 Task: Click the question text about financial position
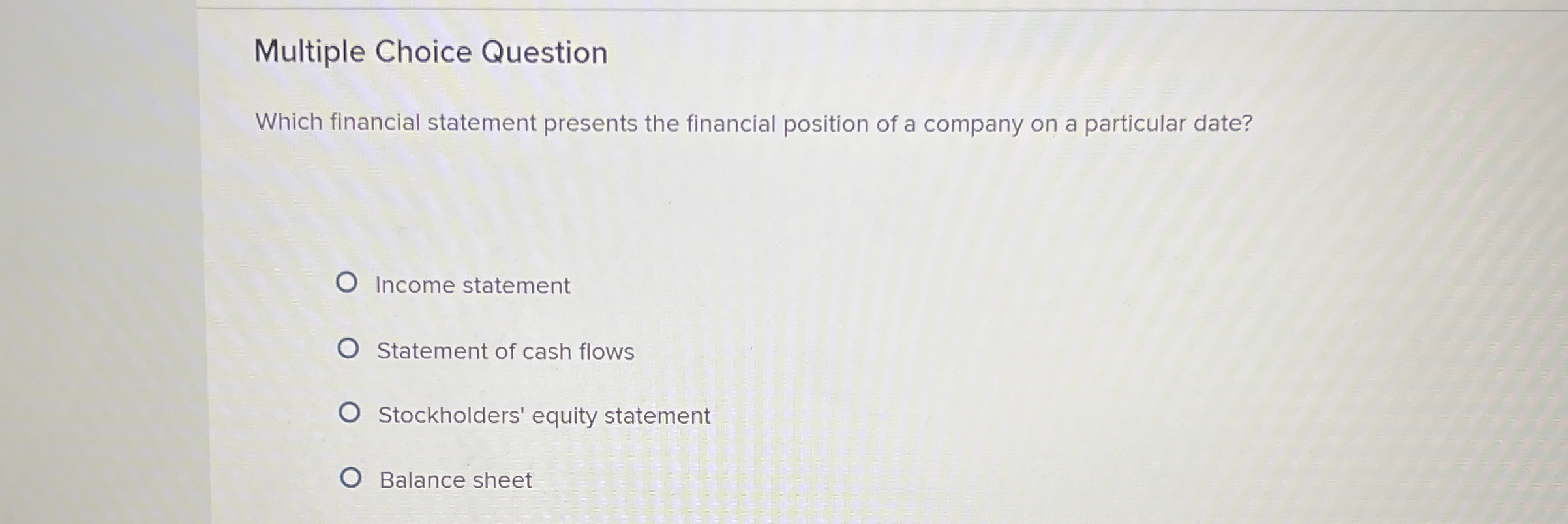(752, 123)
